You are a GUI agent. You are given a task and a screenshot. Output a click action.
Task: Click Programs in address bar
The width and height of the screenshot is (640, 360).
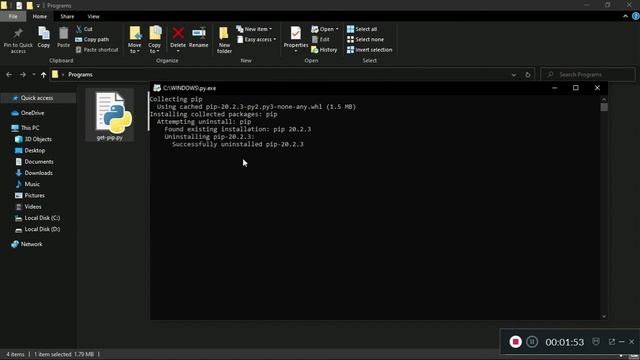[x=80, y=75]
